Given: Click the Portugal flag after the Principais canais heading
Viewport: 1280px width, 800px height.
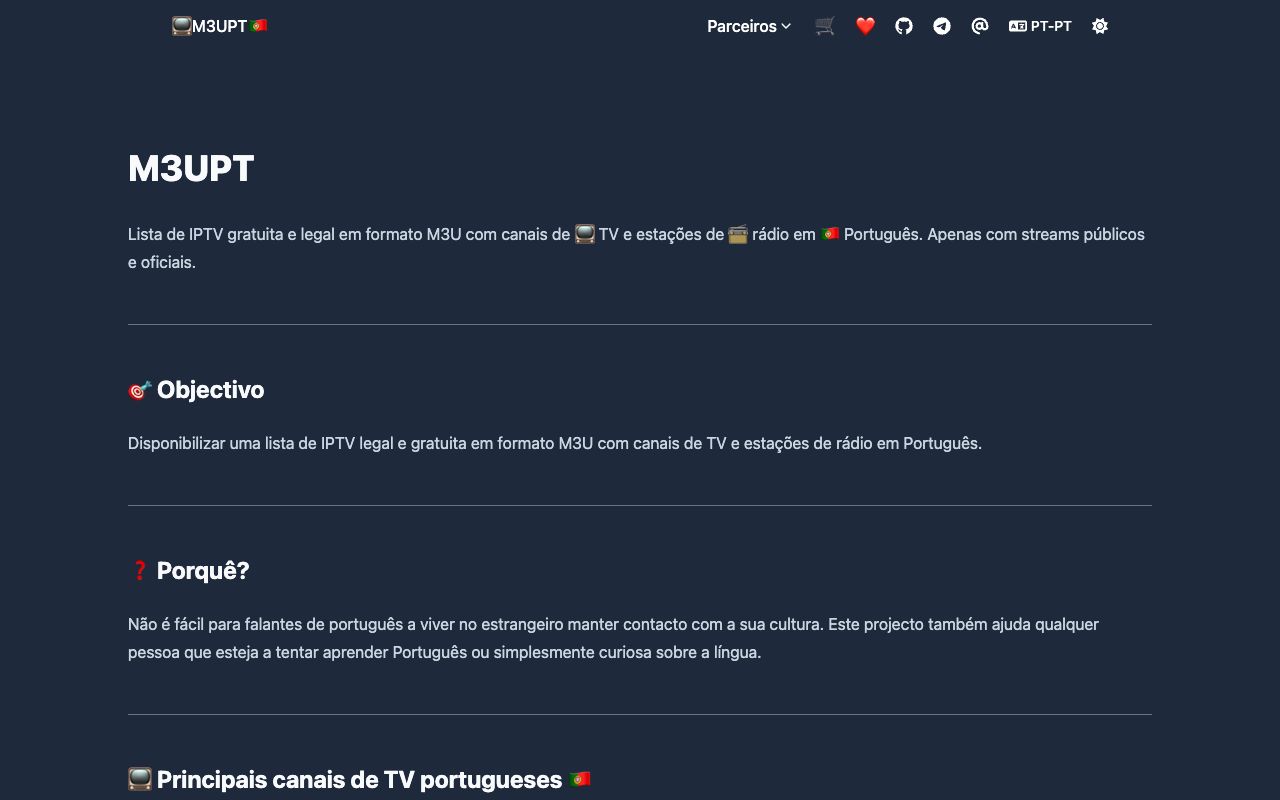Looking at the screenshot, I should [580, 779].
